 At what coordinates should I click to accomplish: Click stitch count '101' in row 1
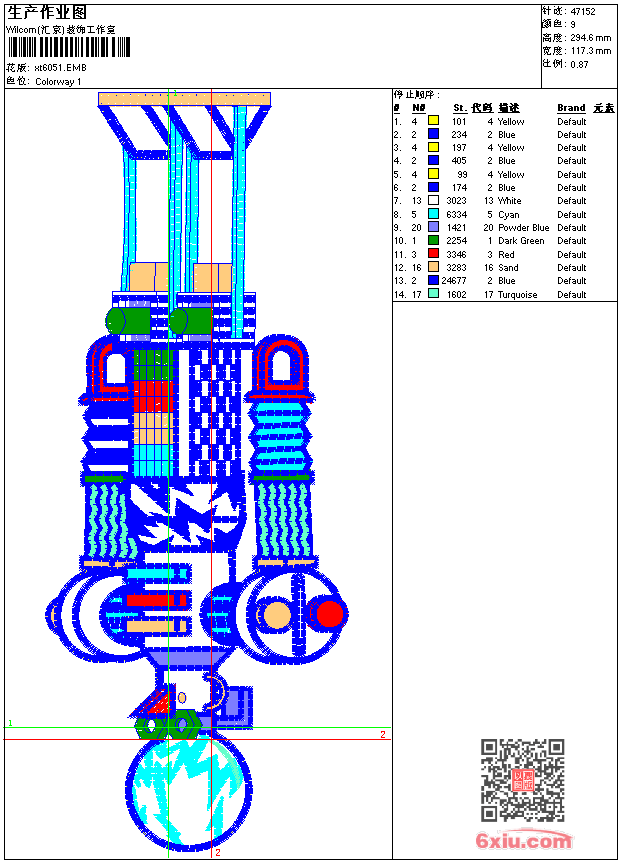click(x=459, y=122)
